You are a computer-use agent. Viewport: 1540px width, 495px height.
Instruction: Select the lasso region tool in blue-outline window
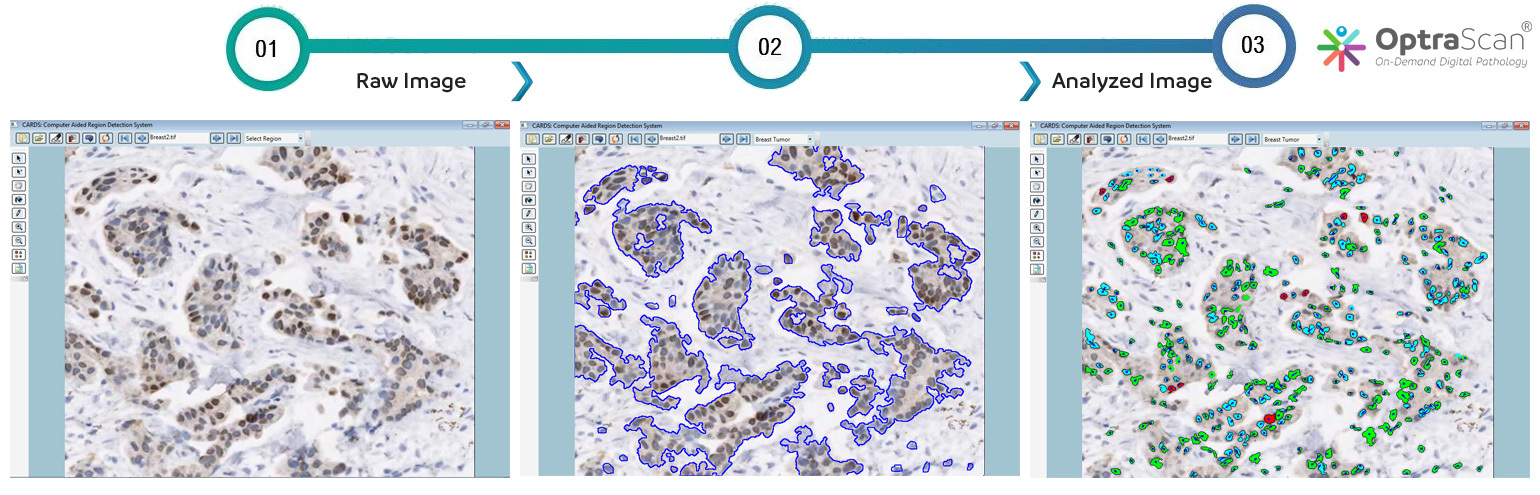click(529, 186)
